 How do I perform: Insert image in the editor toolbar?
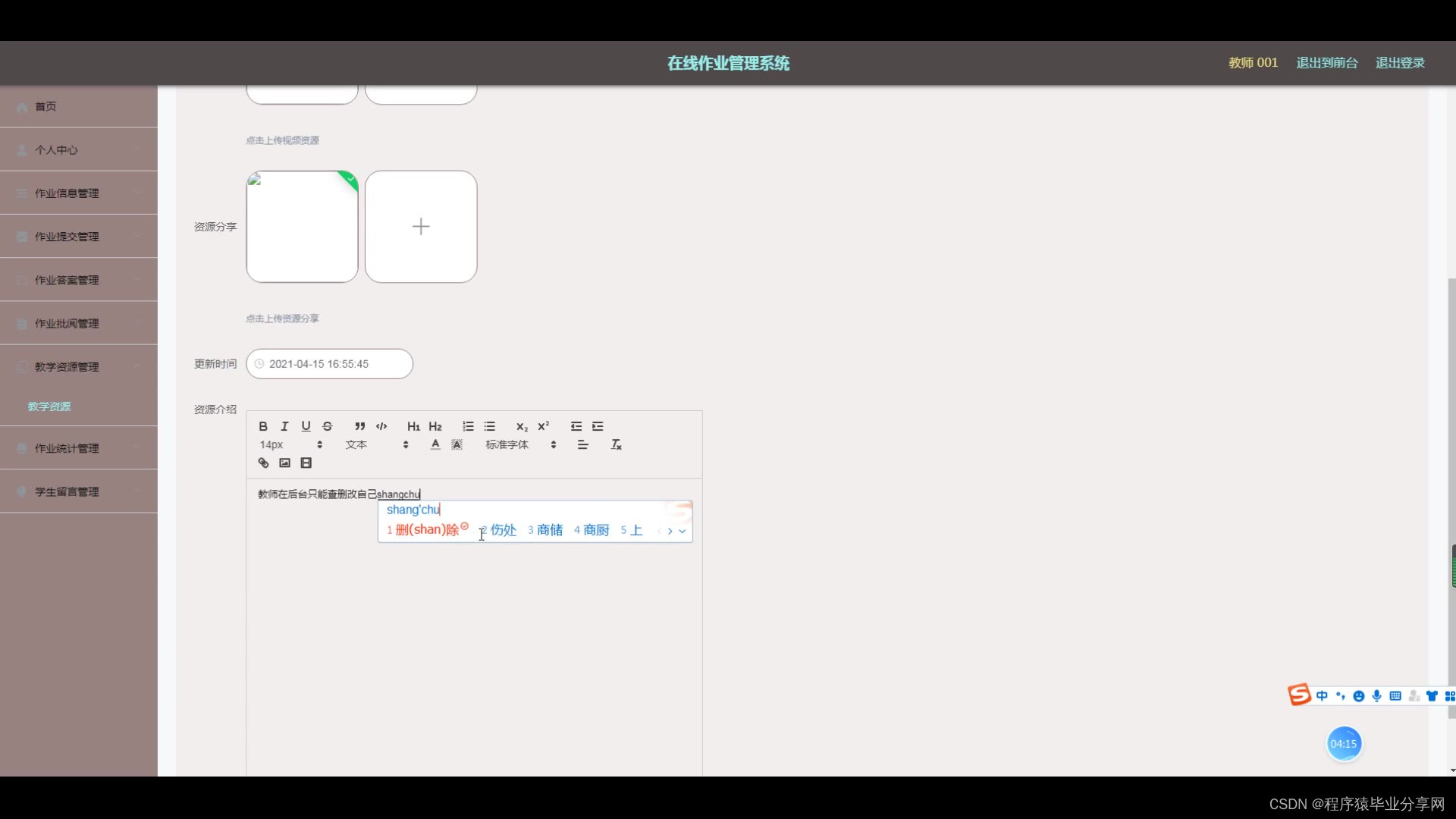[284, 463]
